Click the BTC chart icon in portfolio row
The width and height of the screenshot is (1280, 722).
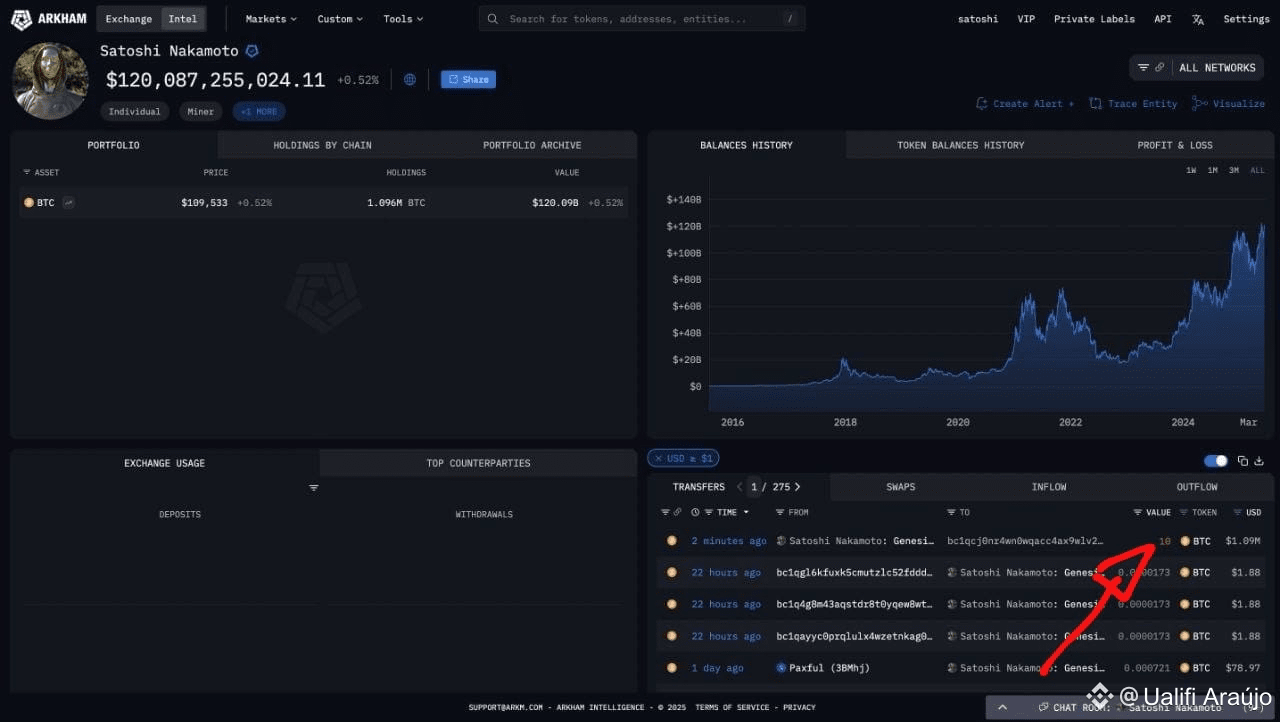coord(69,203)
